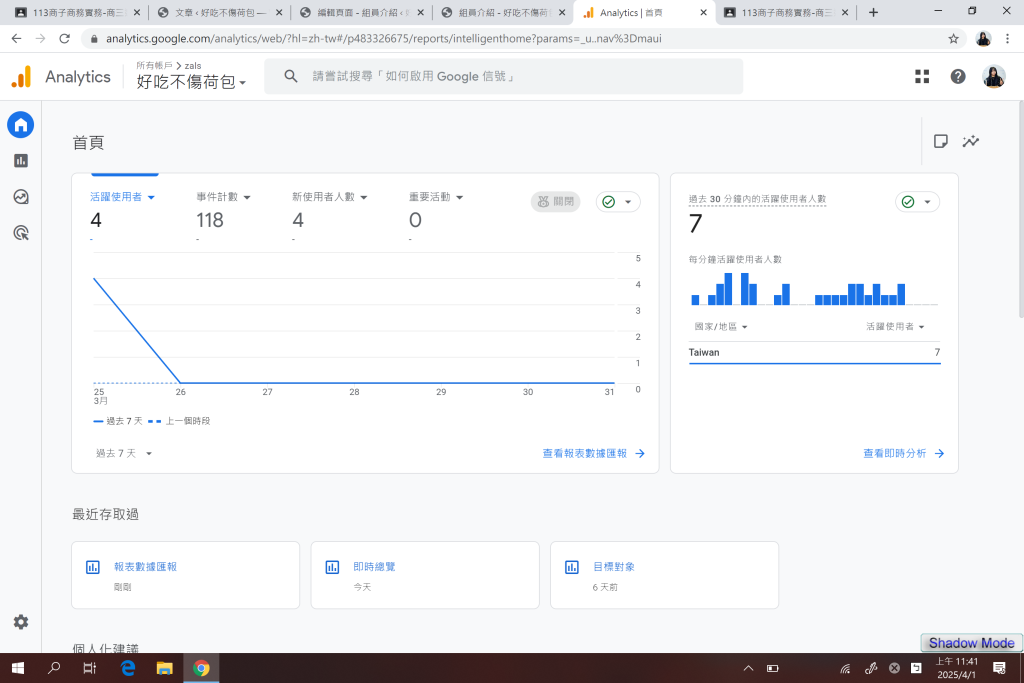Open the Insights sparkline icon
The height and width of the screenshot is (683, 1024).
[970, 141]
